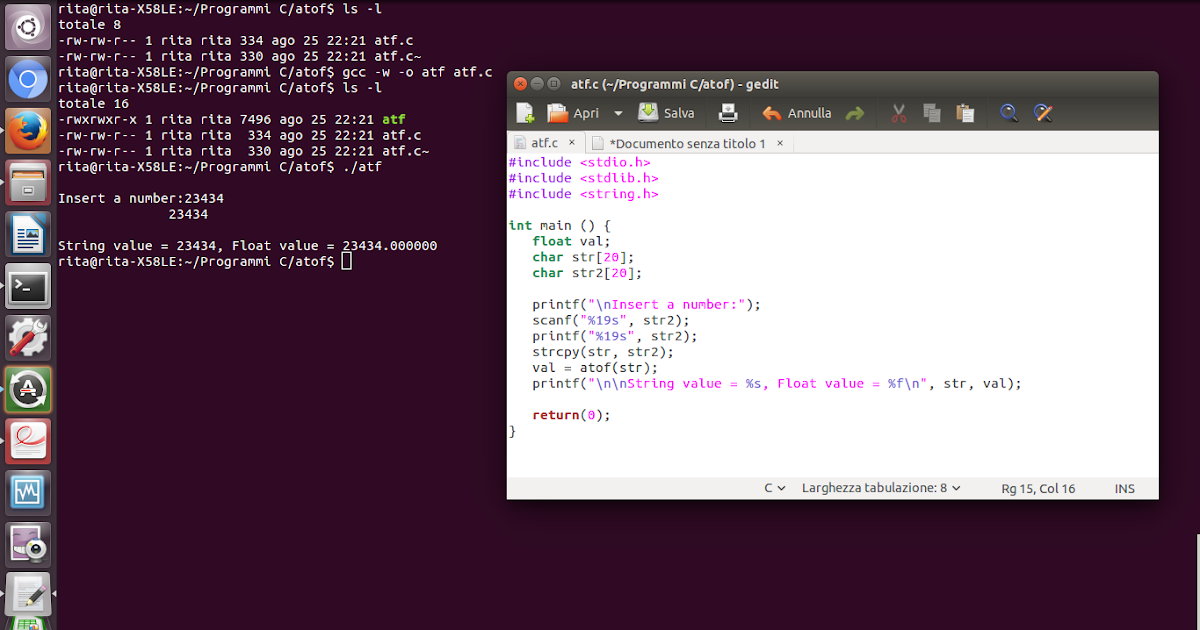Place the cursor in the terminal prompt line

pyautogui.click(x=345, y=261)
